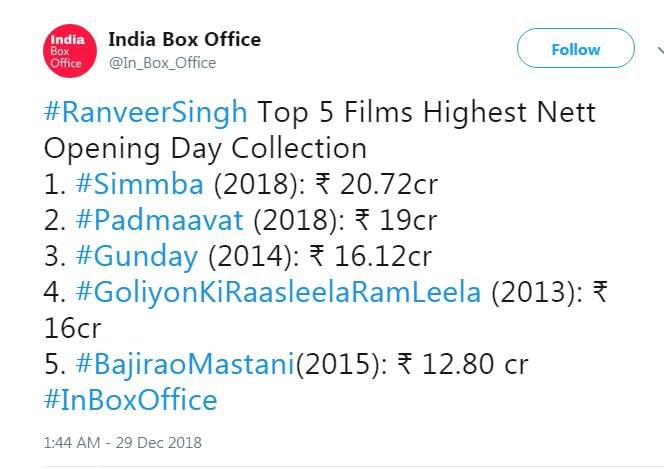Open the #RanveerSingh hashtag
This screenshot has height=469, width=664.
145,112
